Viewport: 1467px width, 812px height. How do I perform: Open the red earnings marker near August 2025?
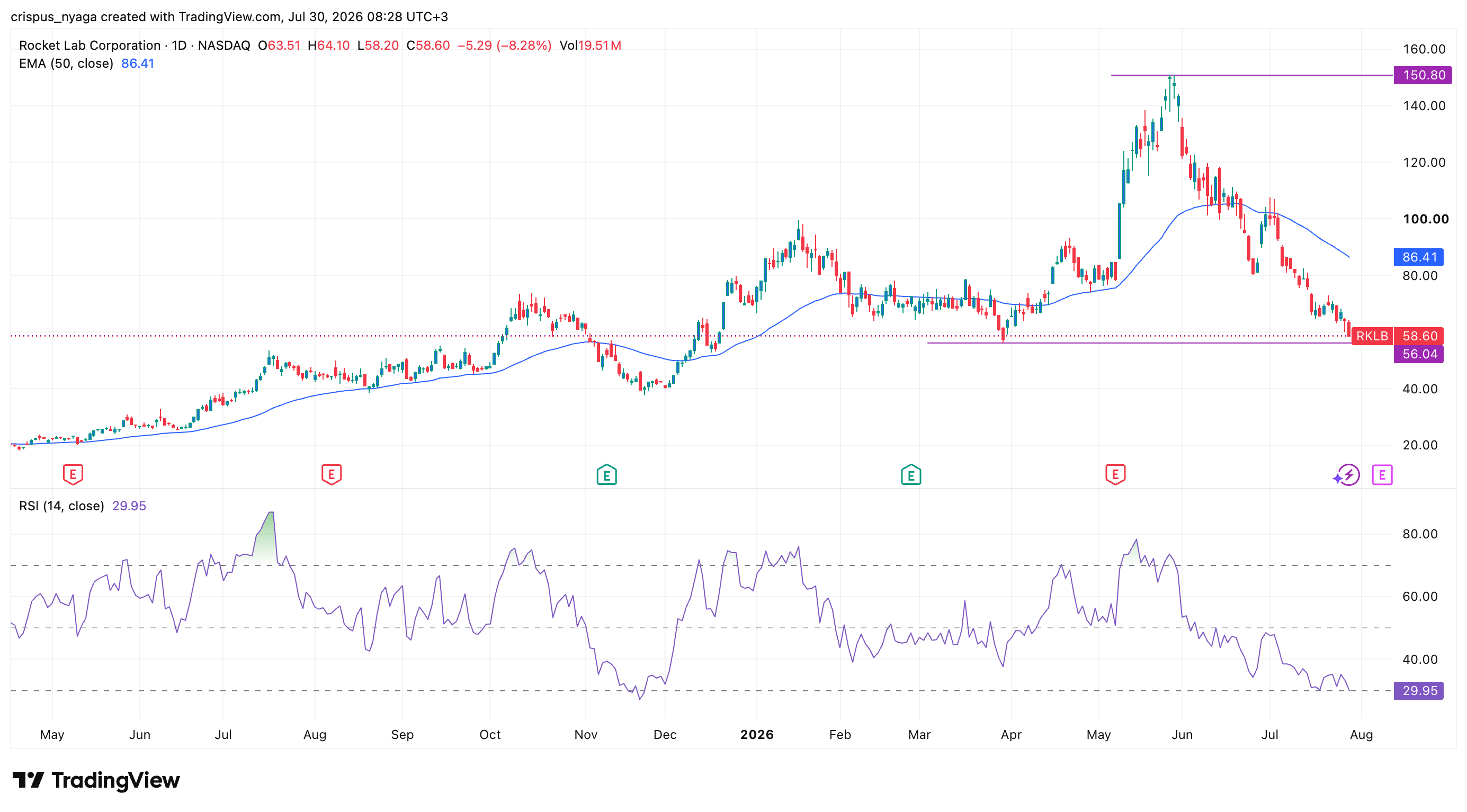click(332, 474)
